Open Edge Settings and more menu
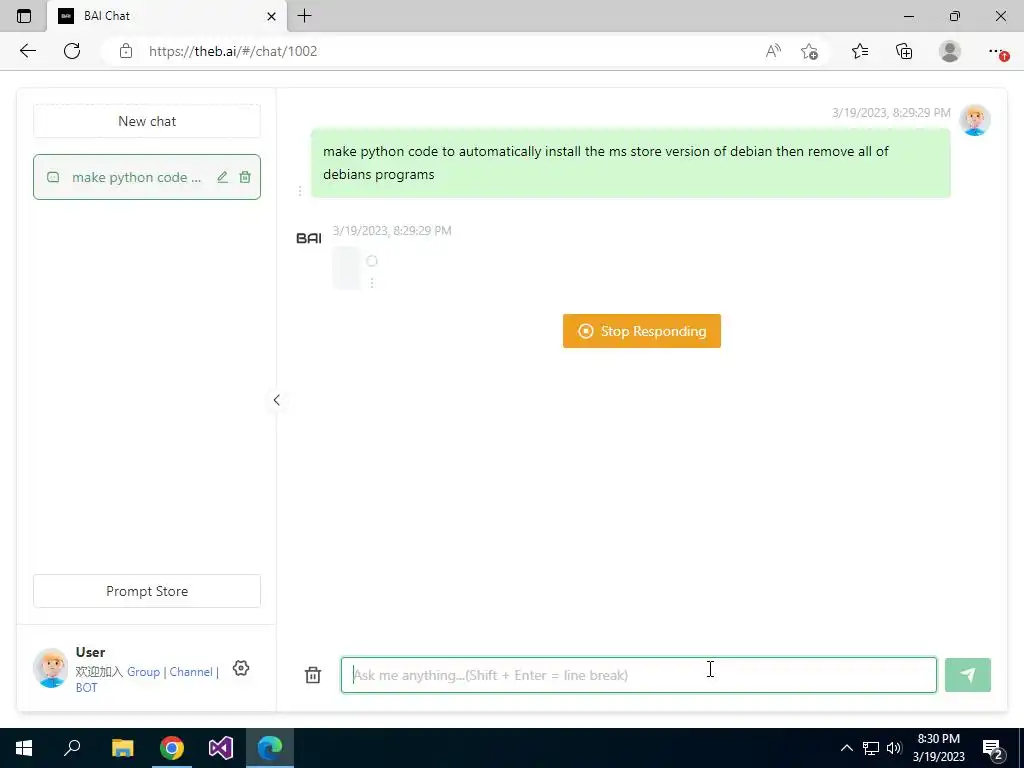Viewport: 1024px width, 768px height. point(996,51)
